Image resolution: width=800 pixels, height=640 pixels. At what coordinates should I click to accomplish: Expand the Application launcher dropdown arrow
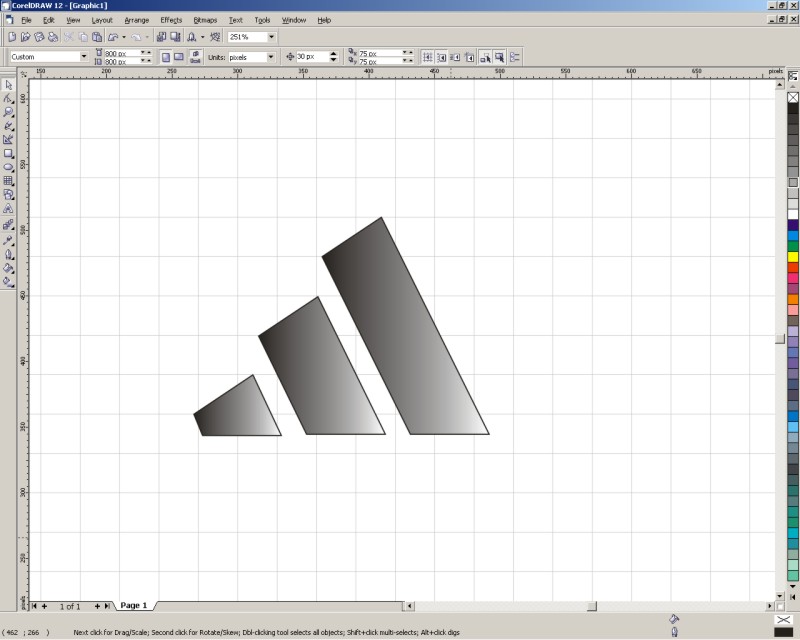click(x=203, y=37)
